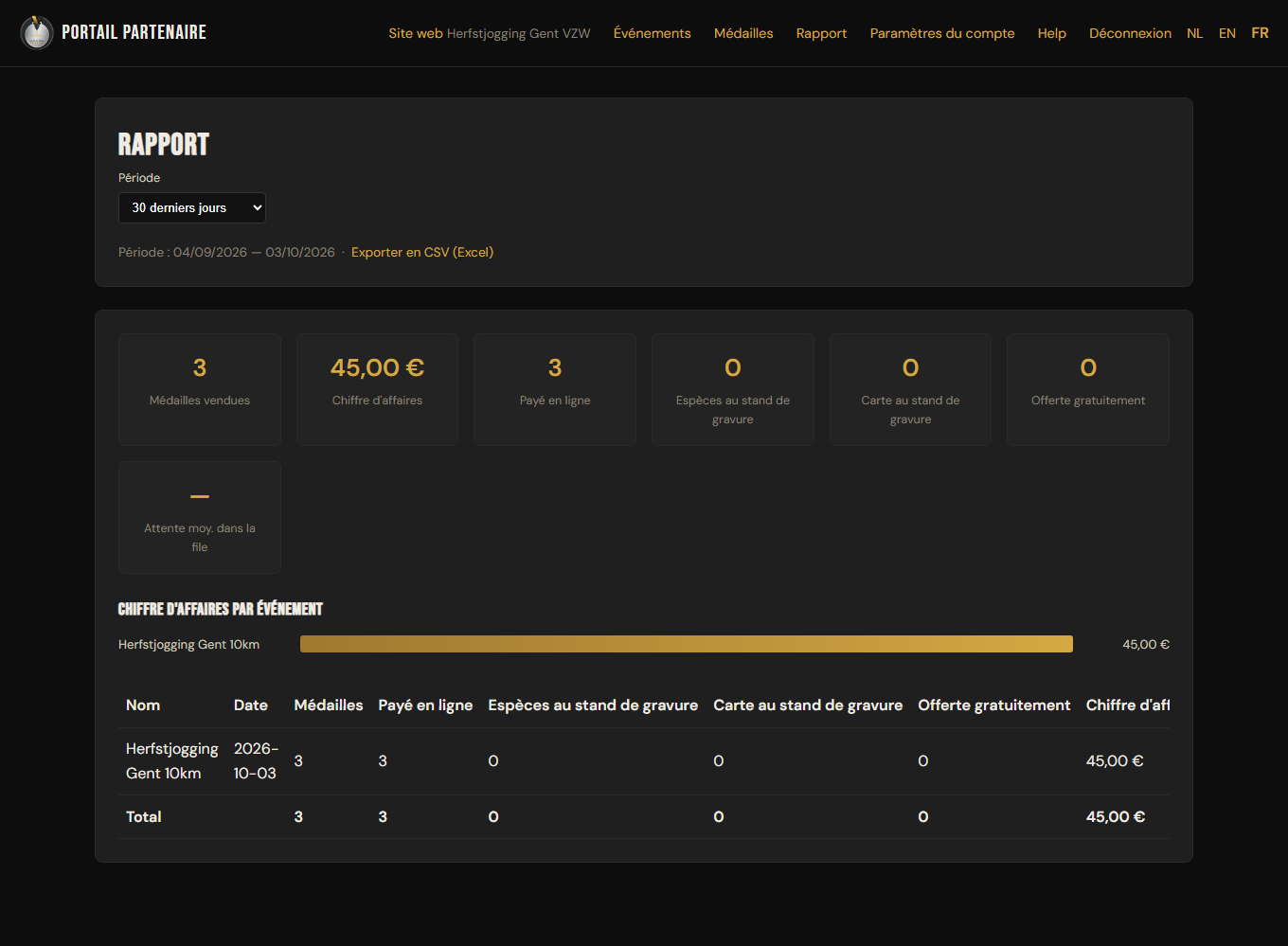Click the Médailles vendues stat card

point(200,389)
